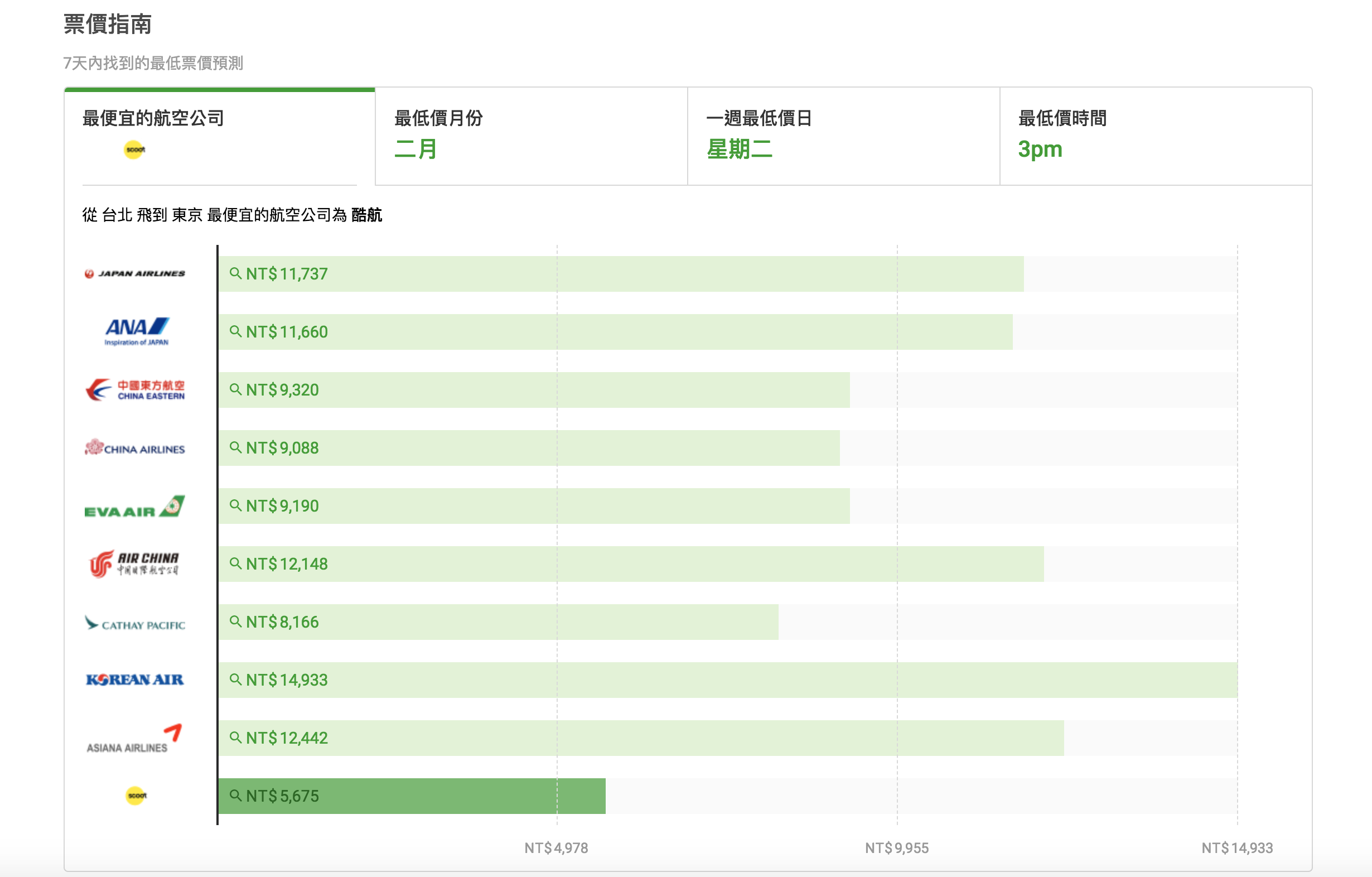Screen dimensions: 1372x877
Task: Open the 一週最低價日 tab
Action: [x=843, y=137]
